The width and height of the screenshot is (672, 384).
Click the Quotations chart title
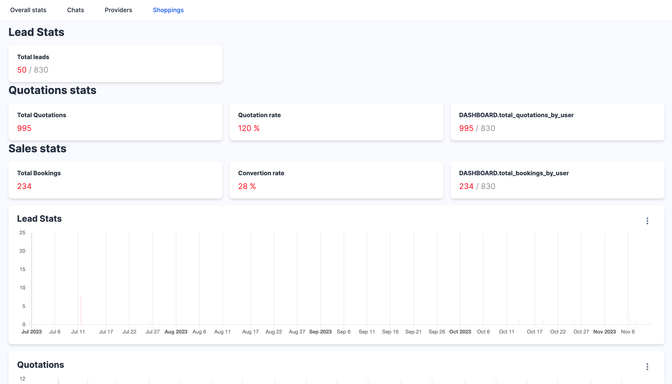click(x=41, y=365)
